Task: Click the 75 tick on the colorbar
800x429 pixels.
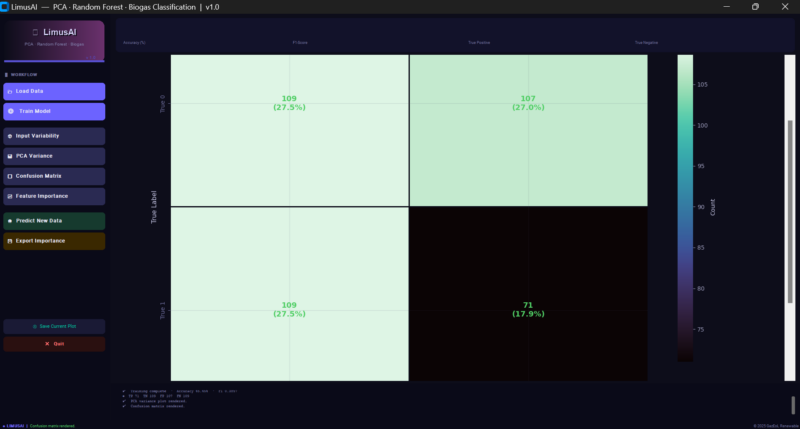Action: (701, 330)
